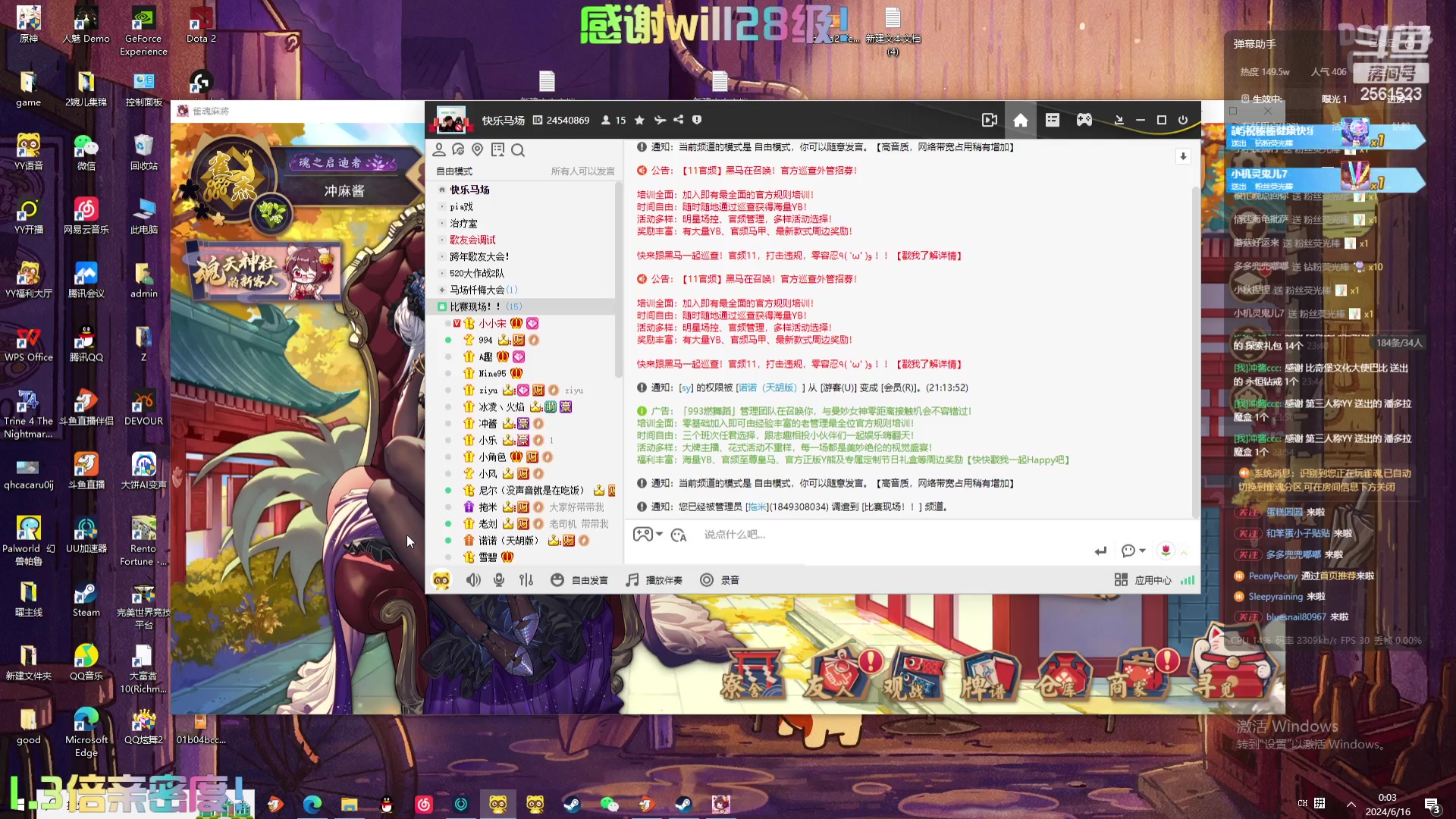The image size is (1456, 819).
Task: Click the location pin icon in channel panel
Action: 478,149
